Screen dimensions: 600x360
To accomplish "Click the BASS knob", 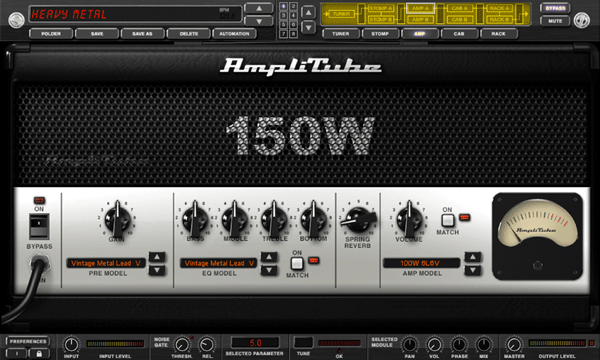I will [x=195, y=220].
